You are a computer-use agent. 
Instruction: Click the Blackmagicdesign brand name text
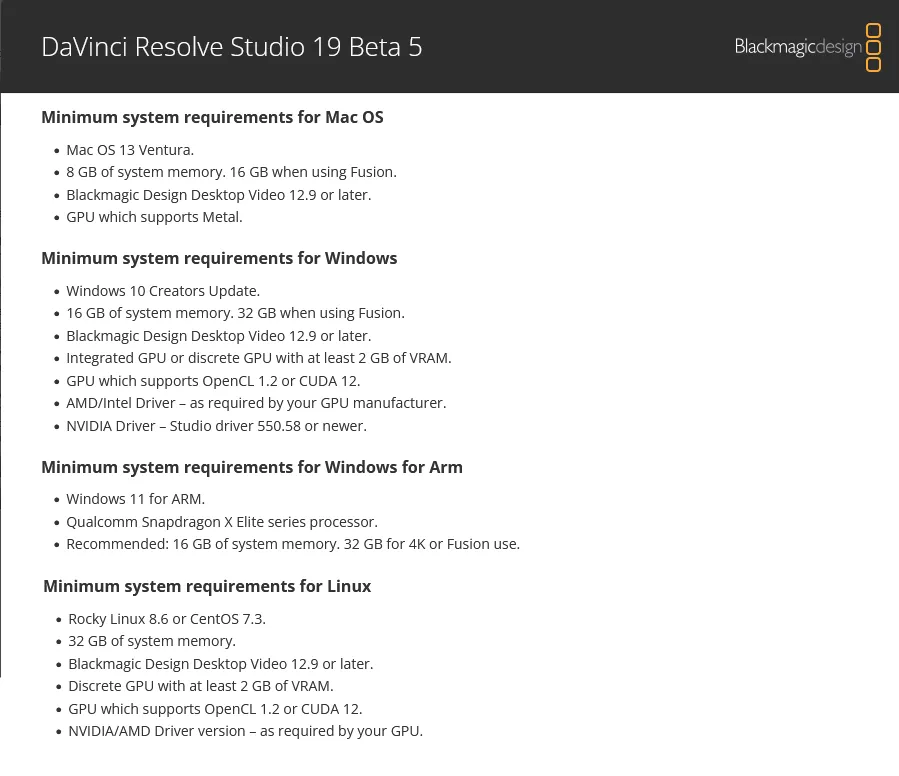798,46
